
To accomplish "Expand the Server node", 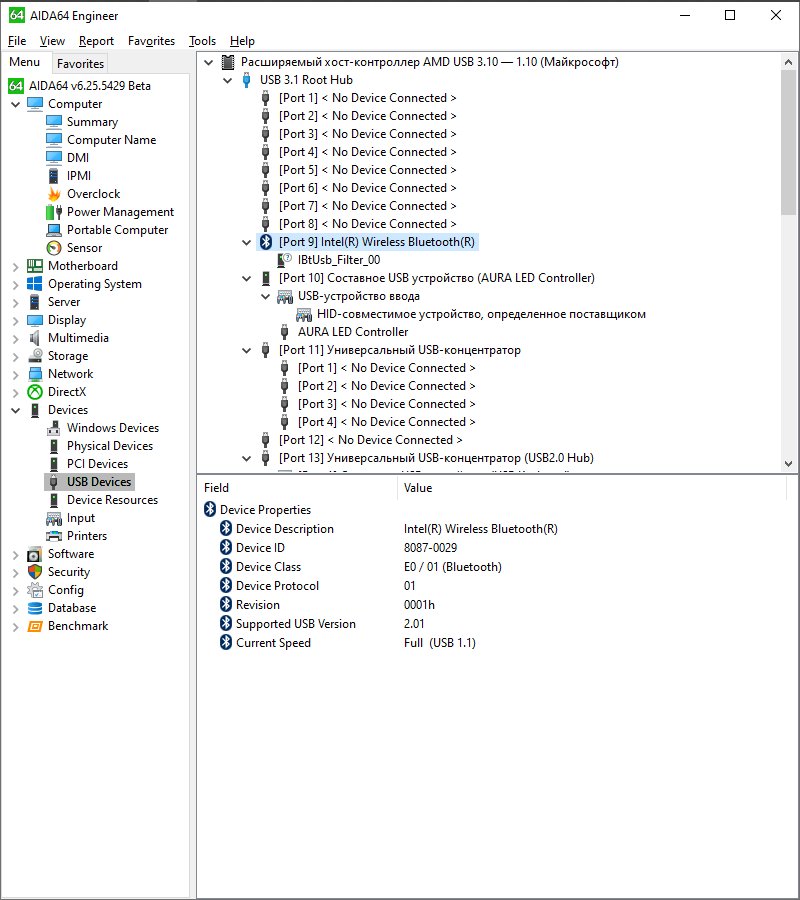I will 16,302.
